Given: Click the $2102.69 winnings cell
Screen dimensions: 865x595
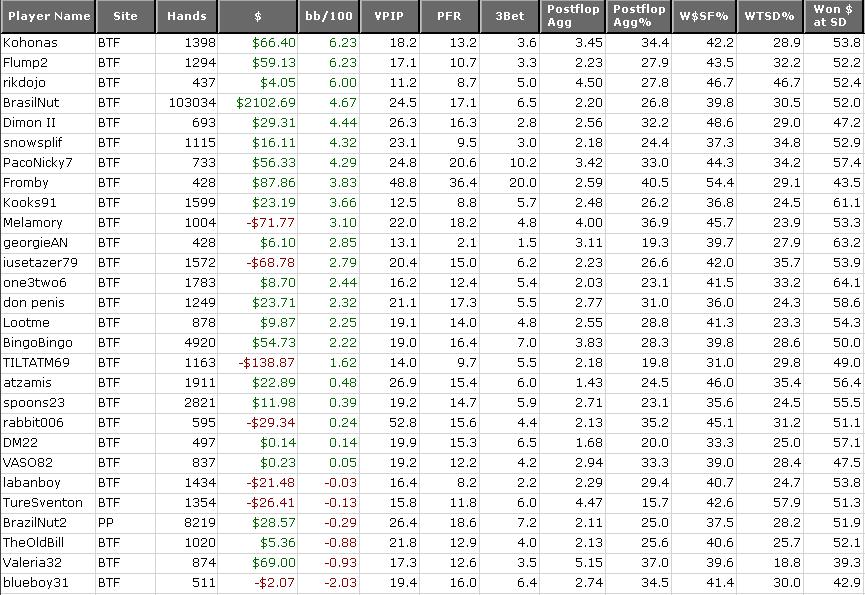Looking at the screenshot, I should pos(266,103).
